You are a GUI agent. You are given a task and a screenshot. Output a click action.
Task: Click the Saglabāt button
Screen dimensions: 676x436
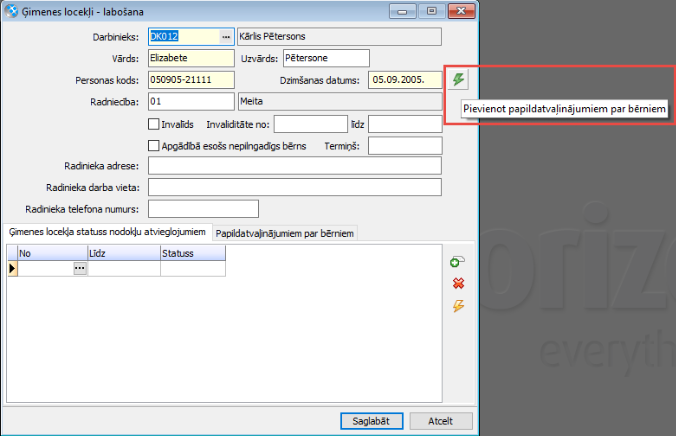[x=371, y=421]
